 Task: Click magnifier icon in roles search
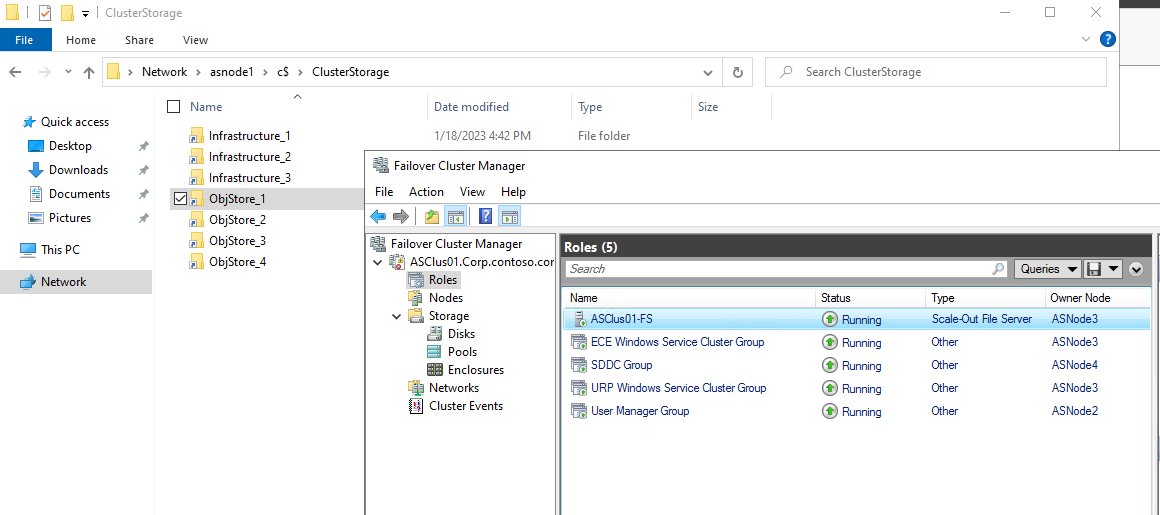coord(999,269)
